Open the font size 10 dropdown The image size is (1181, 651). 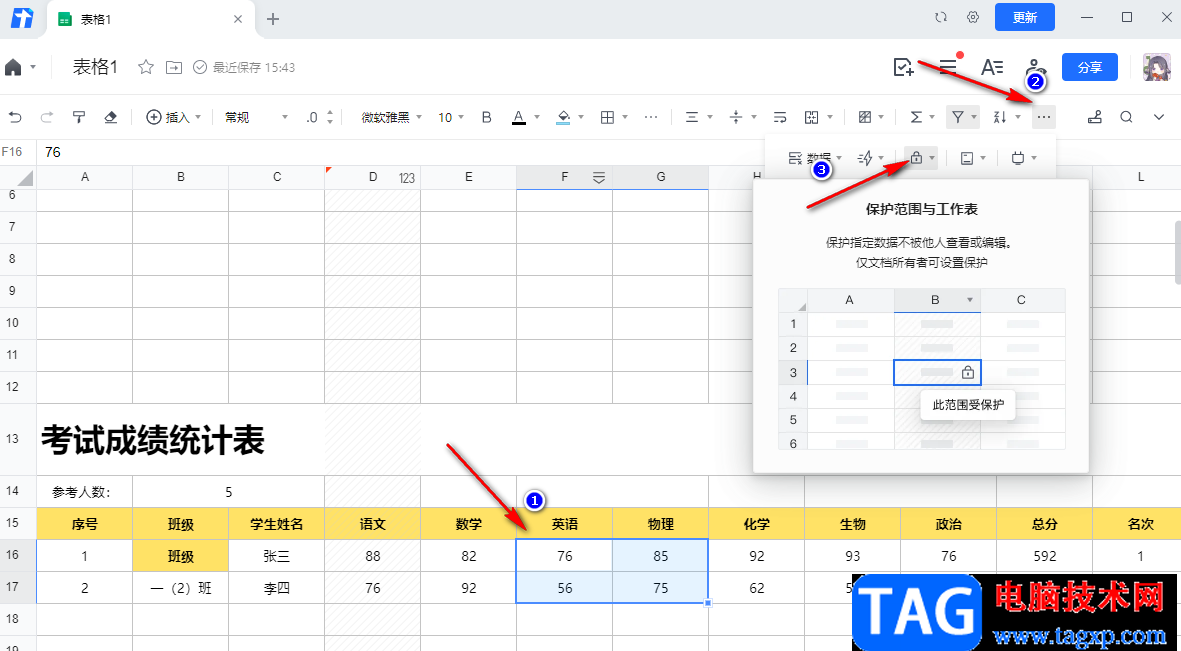coord(450,117)
